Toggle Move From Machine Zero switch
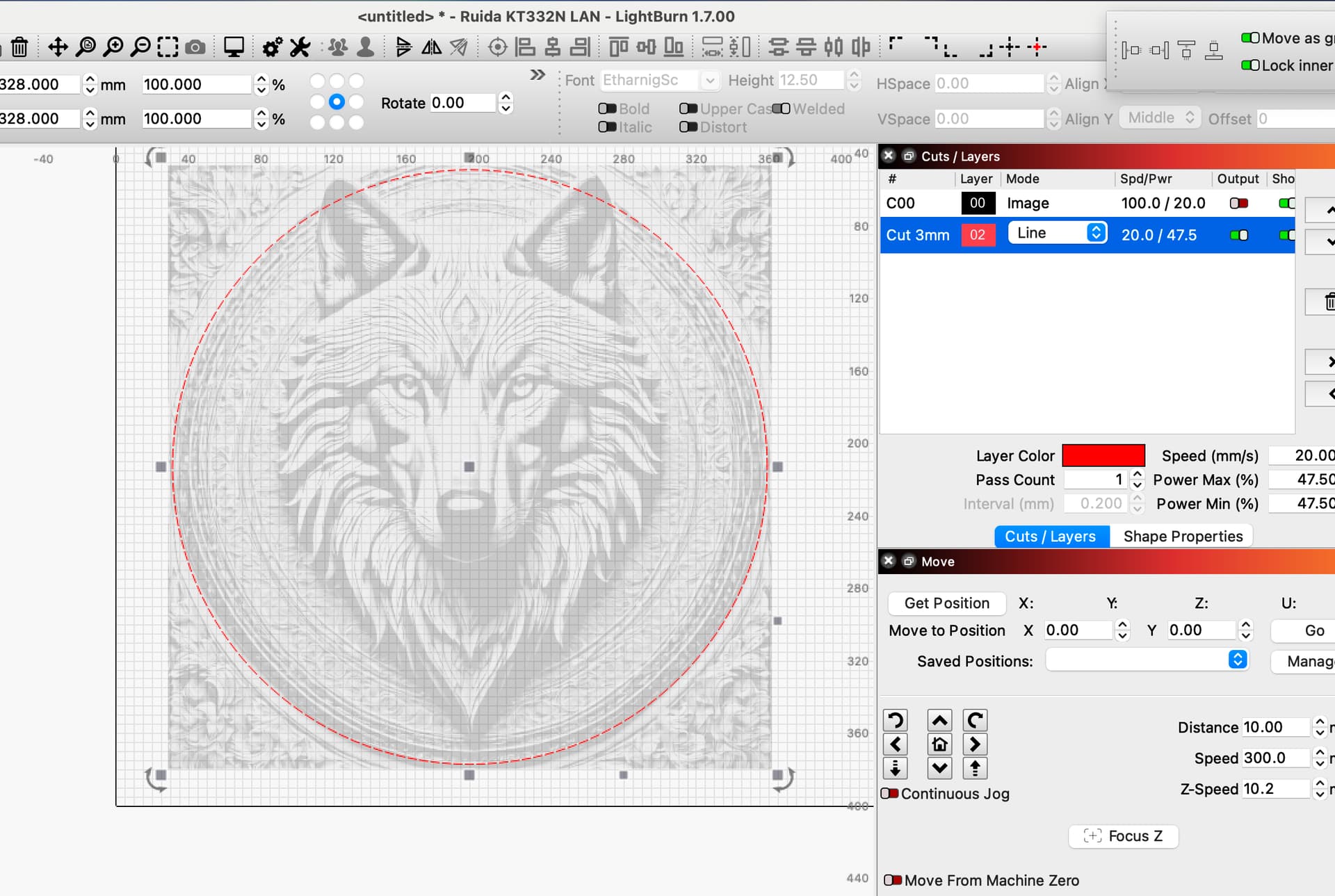Viewport: 1335px width, 896px height. (893, 880)
